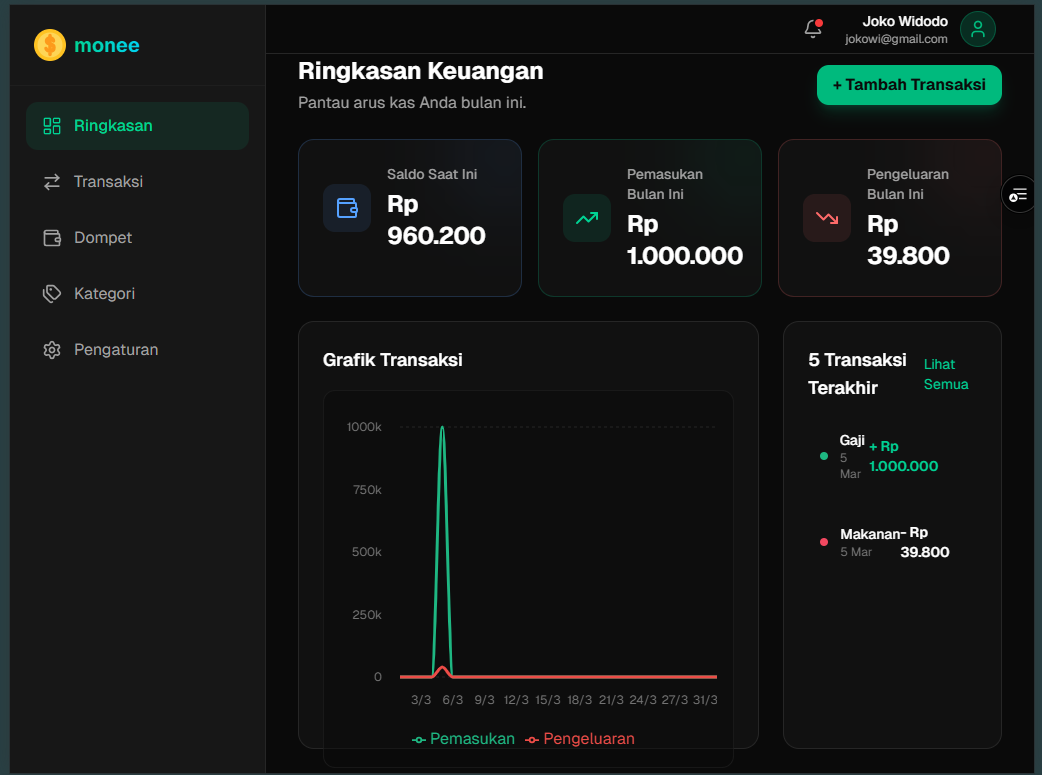Open notifications via the bell icon
Image resolution: width=1042 pixels, height=775 pixels.
tap(813, 29)
